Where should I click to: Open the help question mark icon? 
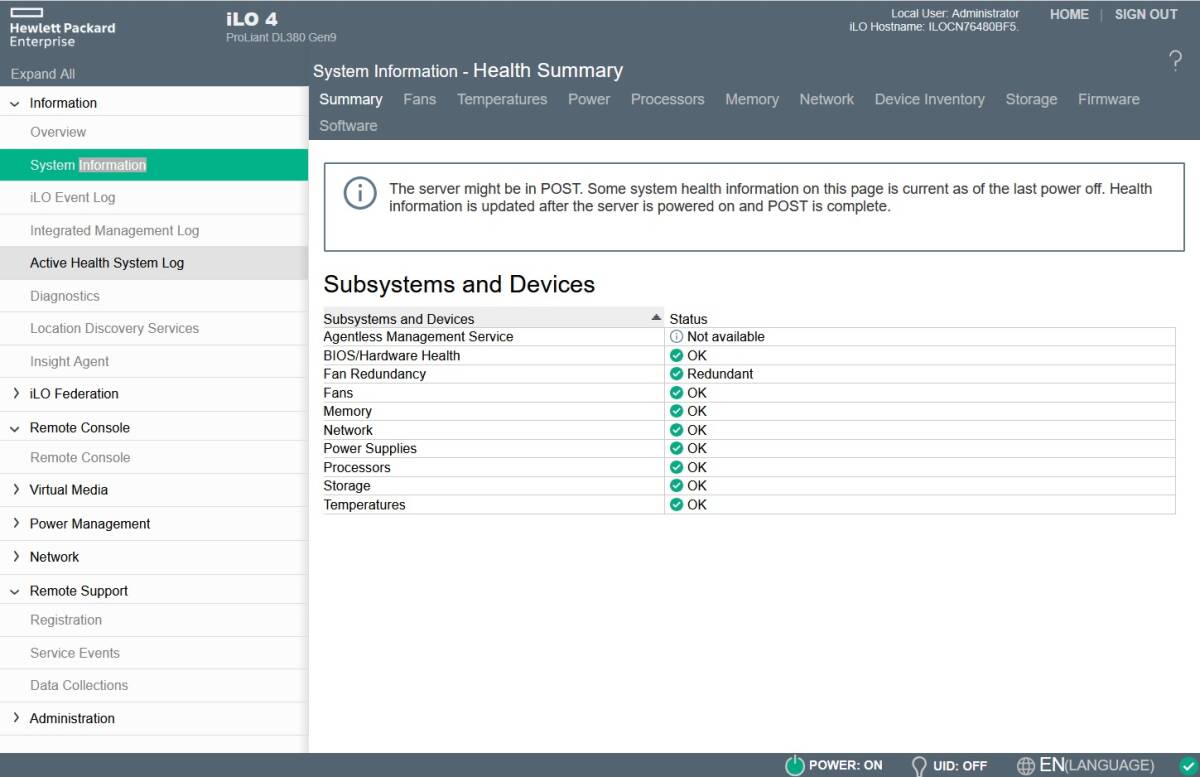1175,61
